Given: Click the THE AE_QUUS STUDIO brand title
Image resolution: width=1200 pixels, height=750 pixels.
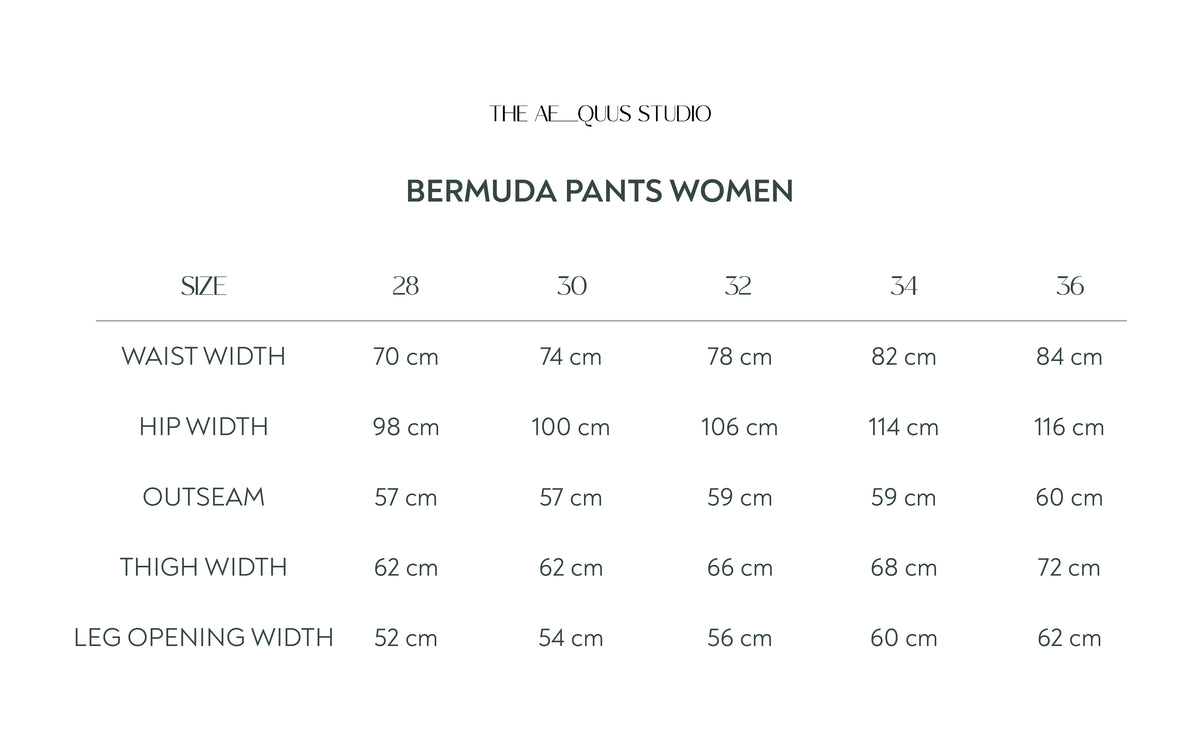Looking at the screenshot, I should coord(600,114).
